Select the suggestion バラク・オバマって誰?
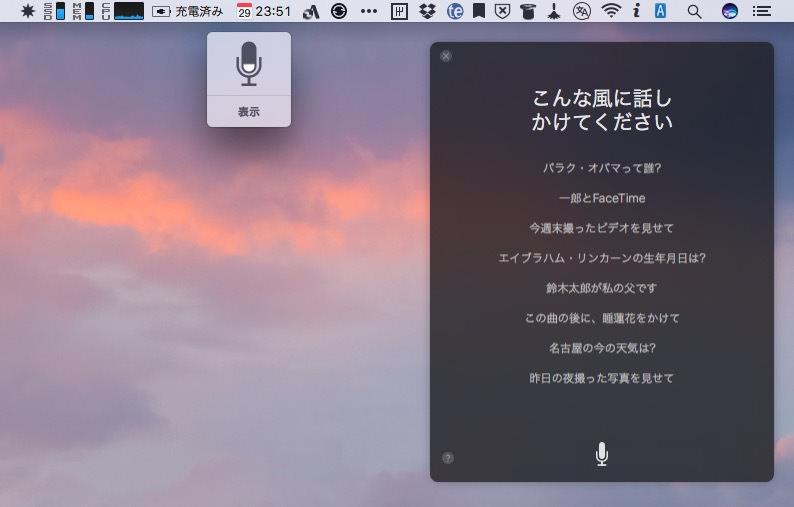794x507 pixels. [601, 168]
